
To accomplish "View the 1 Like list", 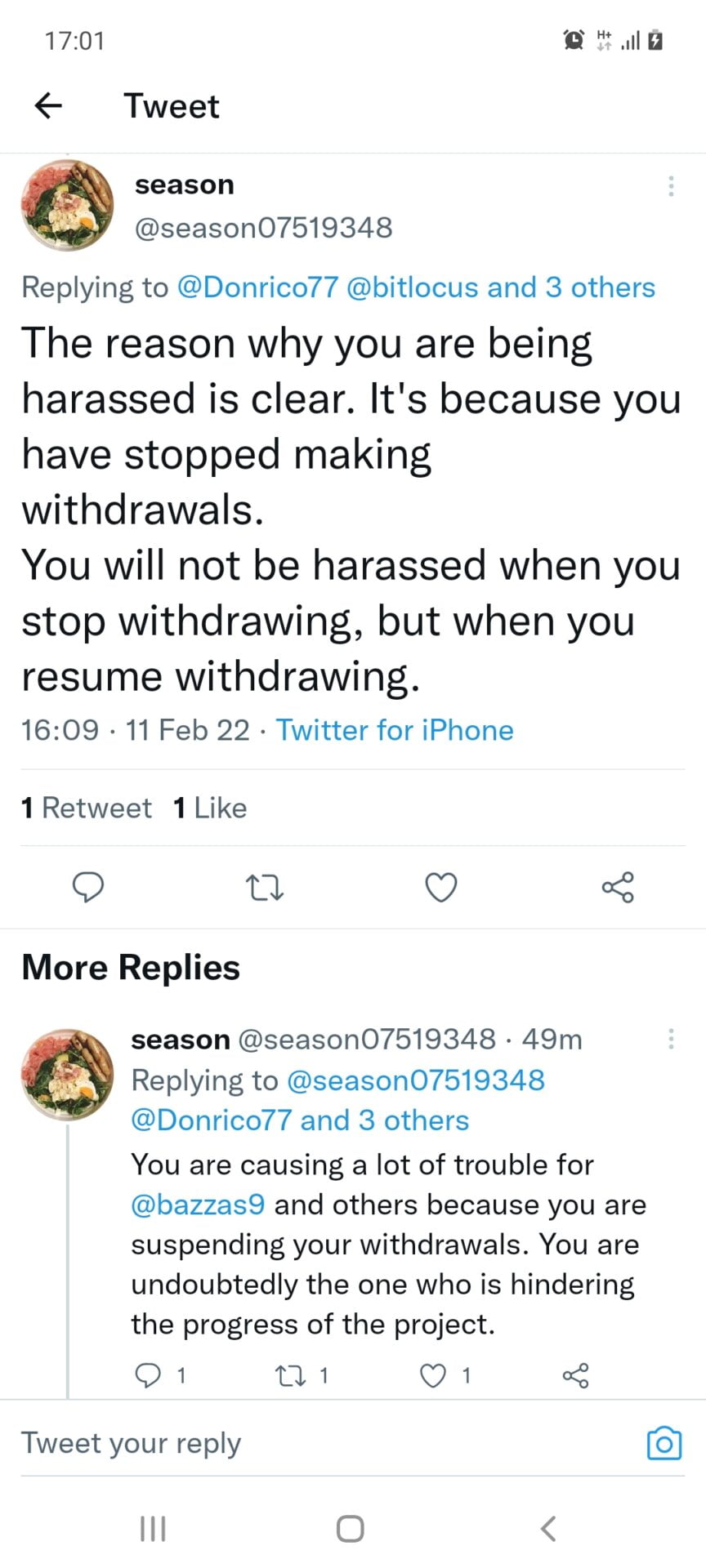I will point(210,808).
